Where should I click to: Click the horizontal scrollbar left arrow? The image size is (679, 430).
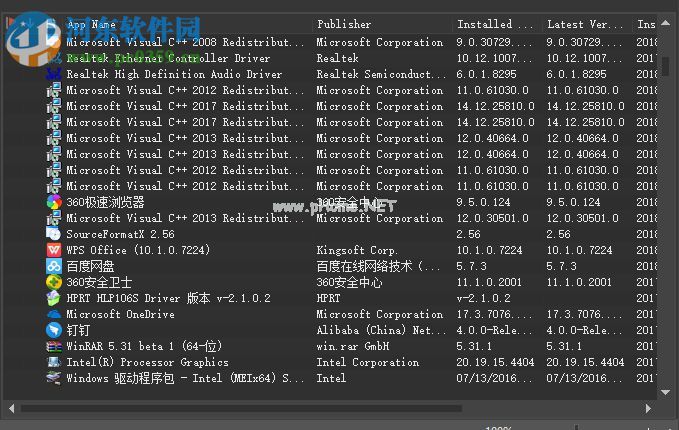pyautogui.click(x=11, y=408)
